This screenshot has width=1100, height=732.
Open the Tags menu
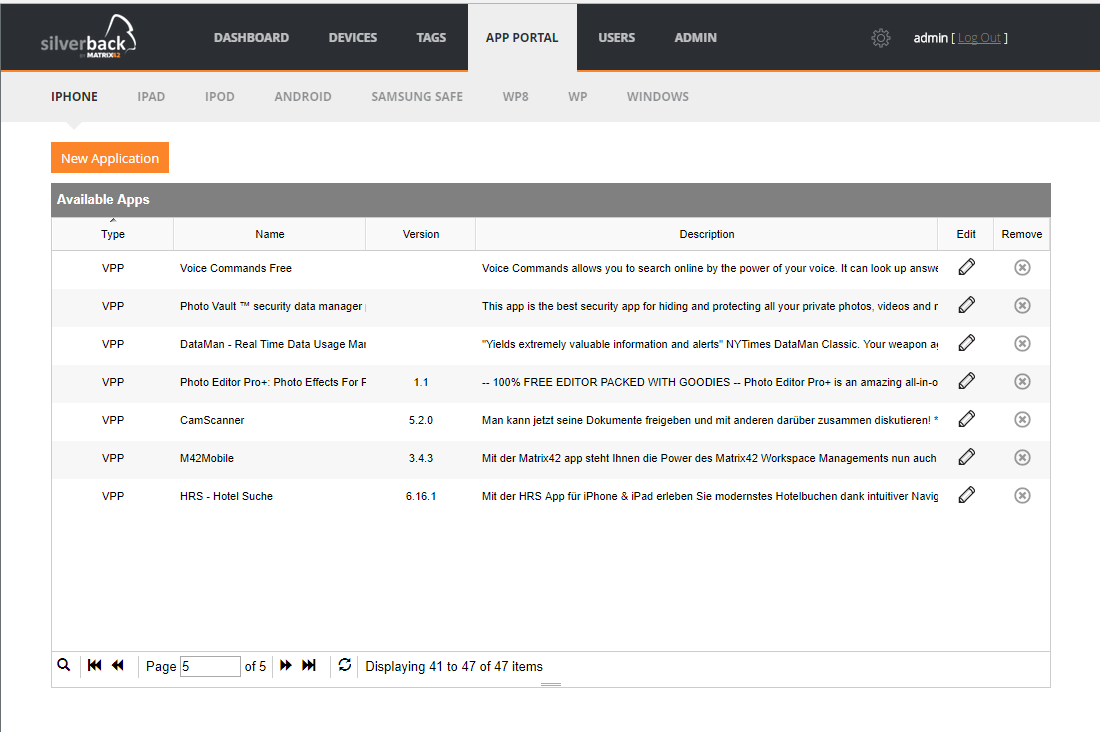pos(431,38)
